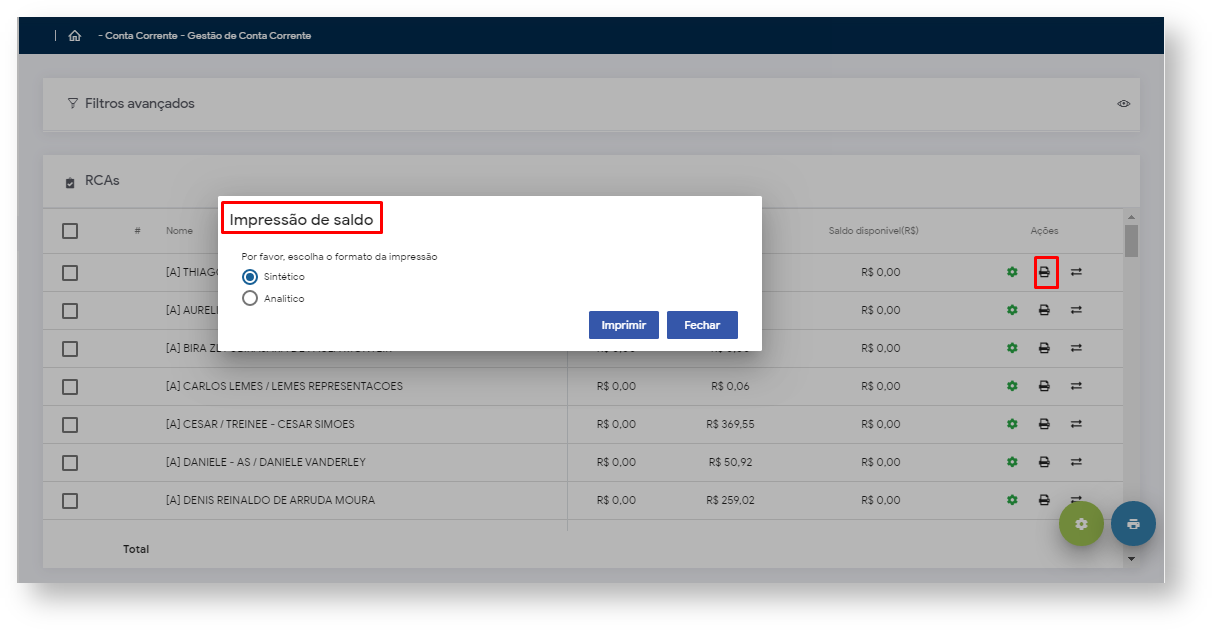Image resolution: width=1213 pixels, height=631 pixels.
Task: Select the Sintético radio option
Action: (x=250, y=277)
